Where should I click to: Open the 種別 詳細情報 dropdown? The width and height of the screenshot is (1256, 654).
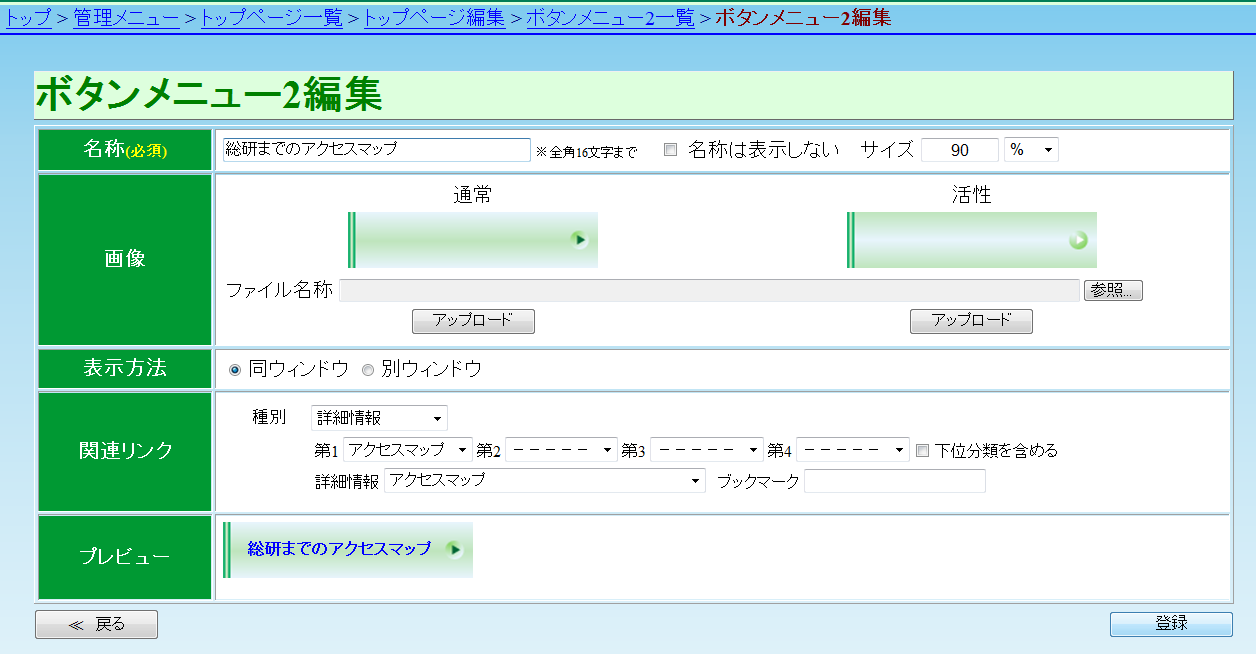[x=380, y=418]
